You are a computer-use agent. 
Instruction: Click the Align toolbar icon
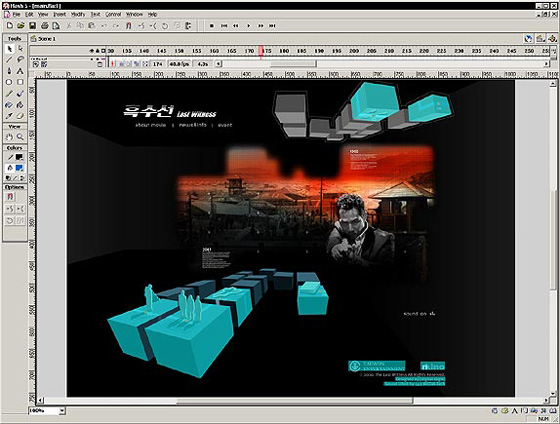(x=188, y=26)
